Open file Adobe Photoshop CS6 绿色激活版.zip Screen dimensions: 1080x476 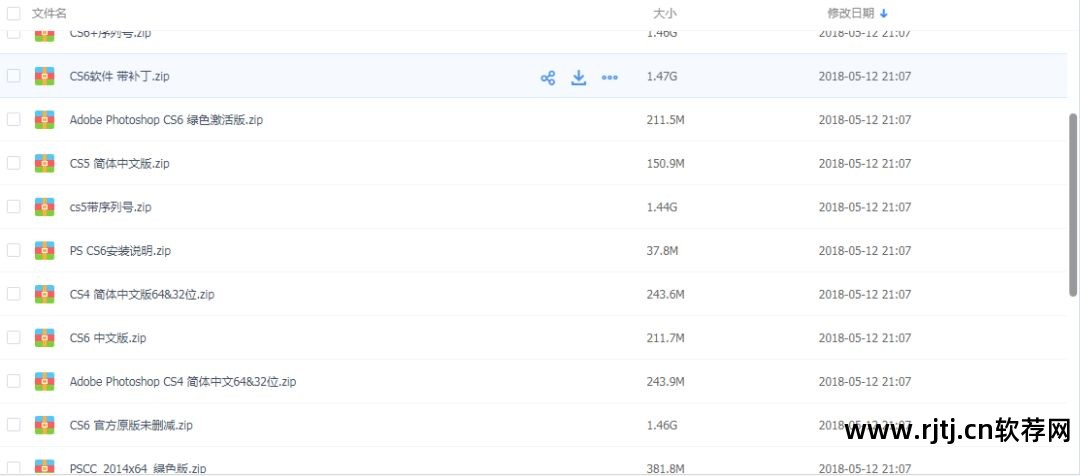click(x=166, y=120)
